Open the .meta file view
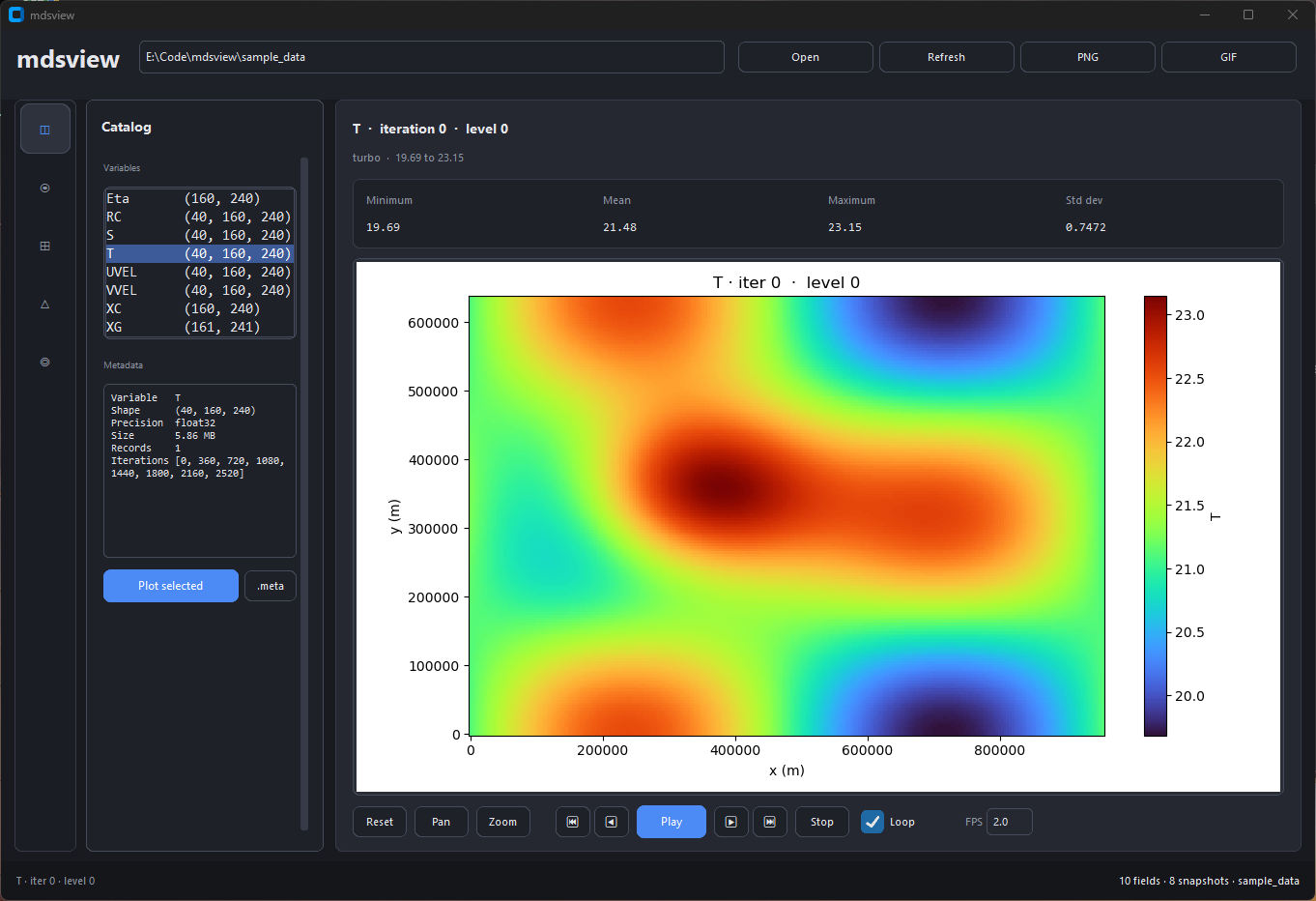 click(271, 586)
